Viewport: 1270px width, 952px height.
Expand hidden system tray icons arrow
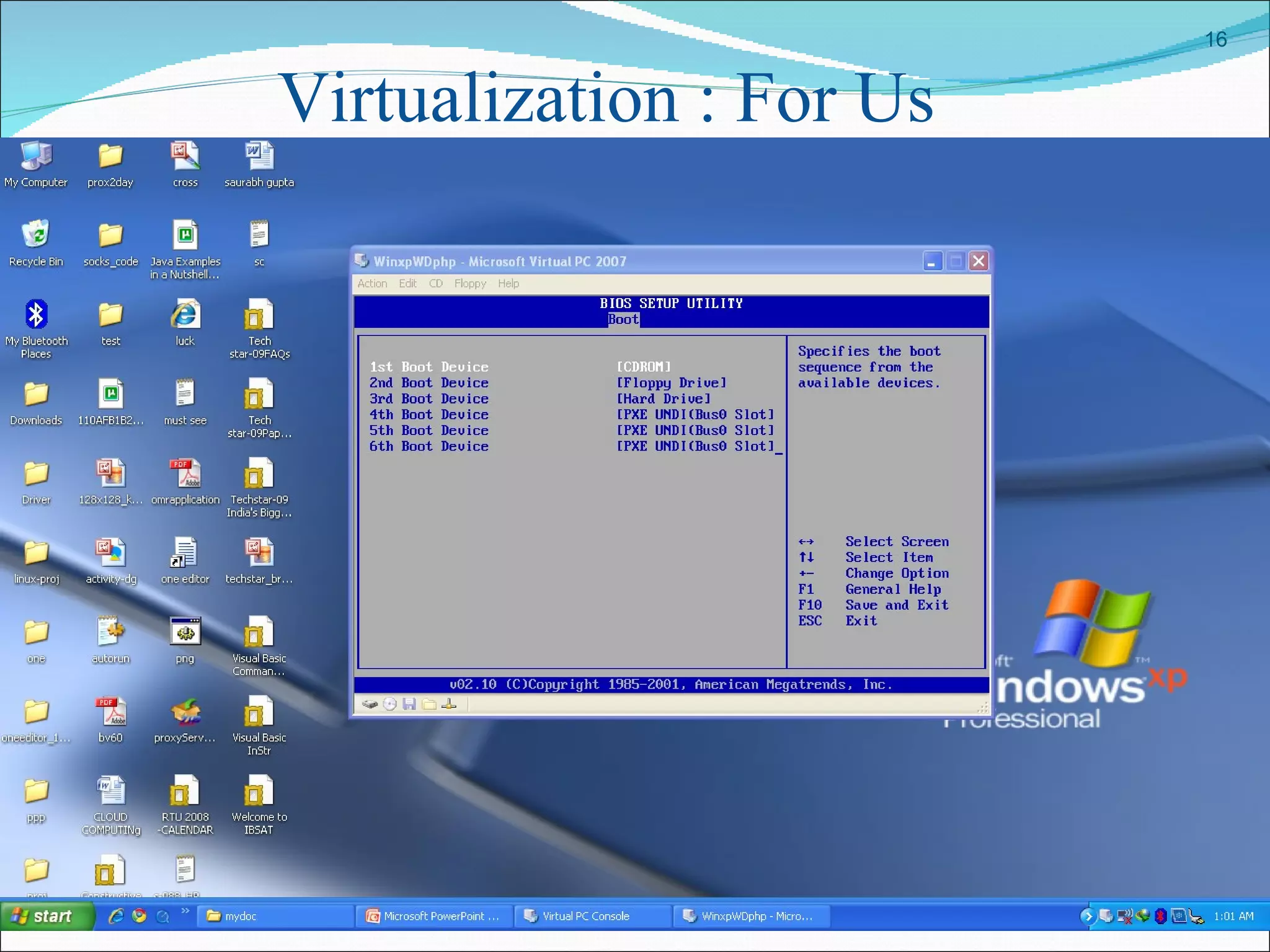point(1087,916)
